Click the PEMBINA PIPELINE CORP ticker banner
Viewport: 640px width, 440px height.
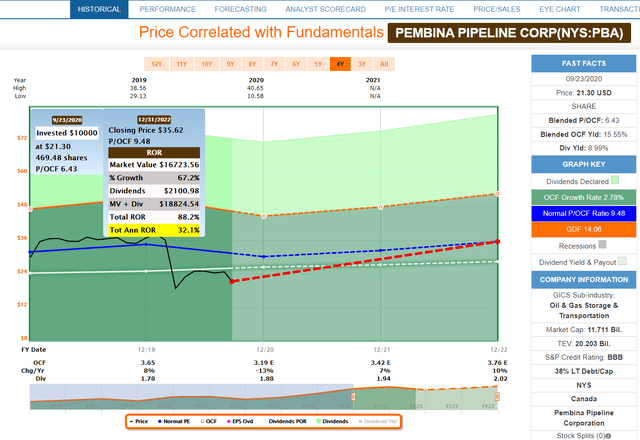click(x=509, y=33)
